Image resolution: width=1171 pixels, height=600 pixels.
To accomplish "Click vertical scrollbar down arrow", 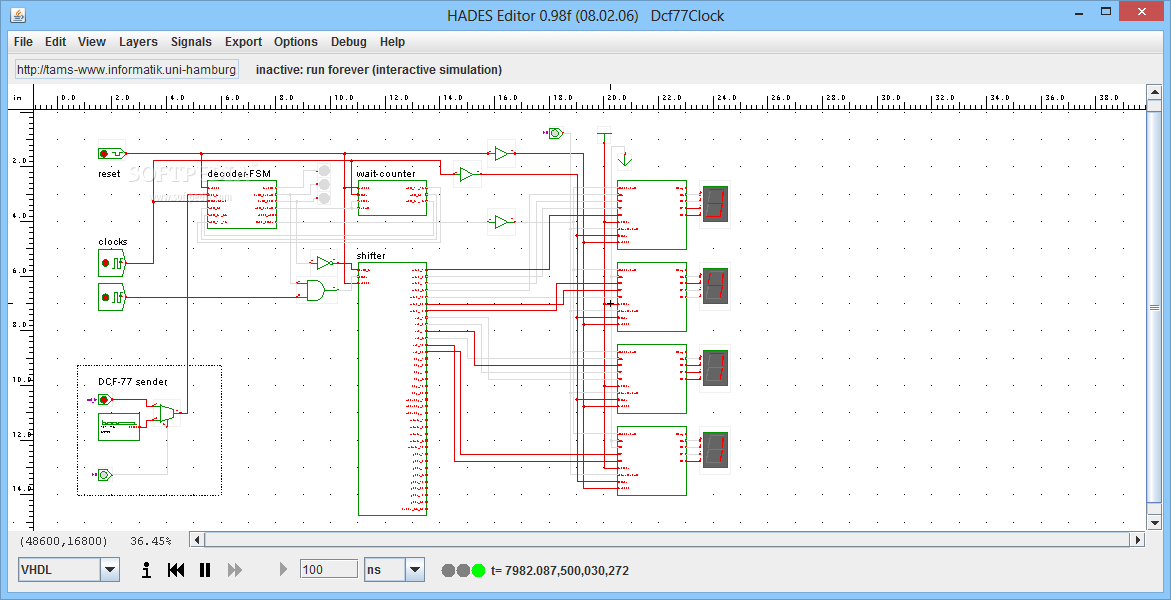I will point(1155,523).
